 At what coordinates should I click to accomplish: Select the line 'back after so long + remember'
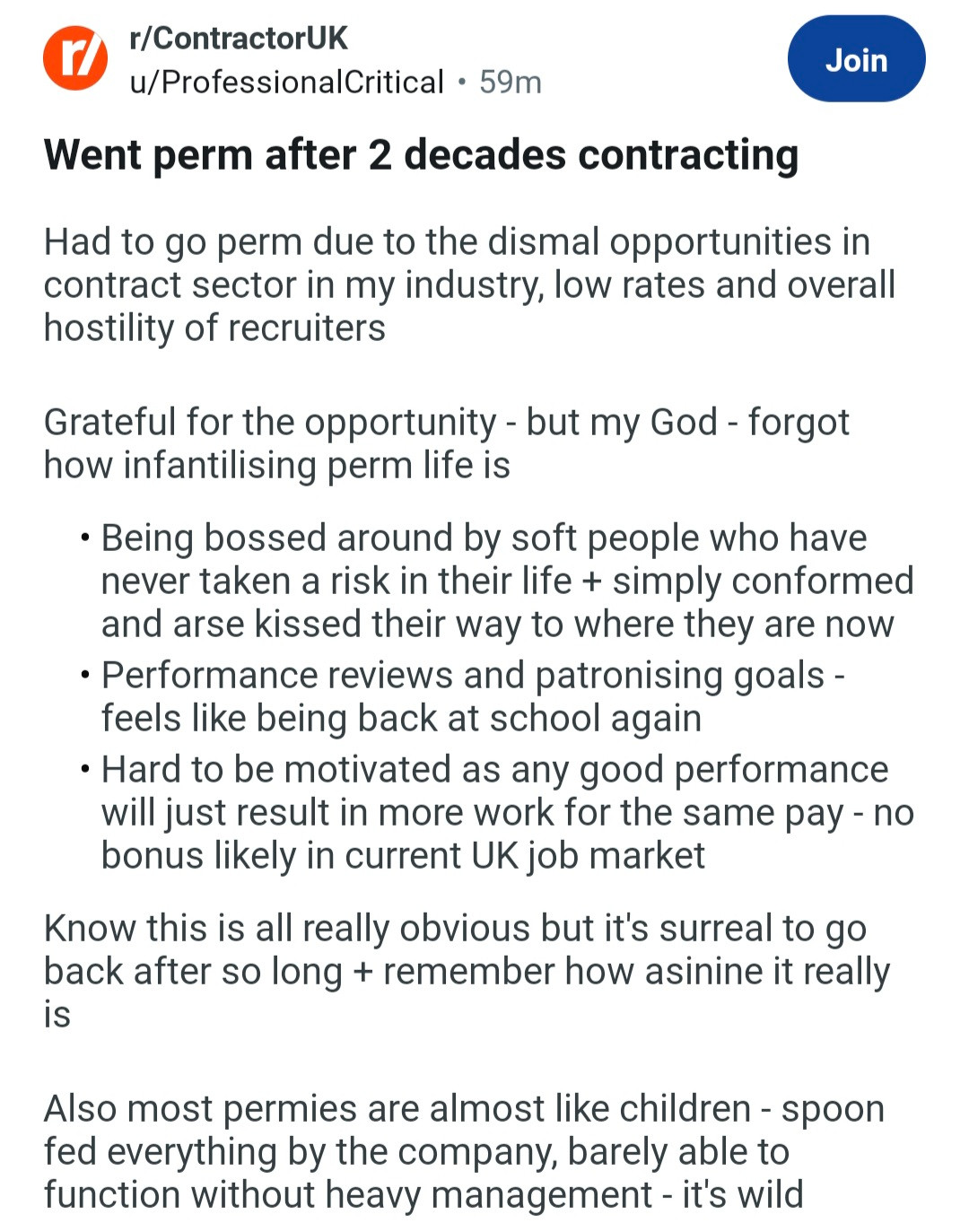(x=467, y=971)
